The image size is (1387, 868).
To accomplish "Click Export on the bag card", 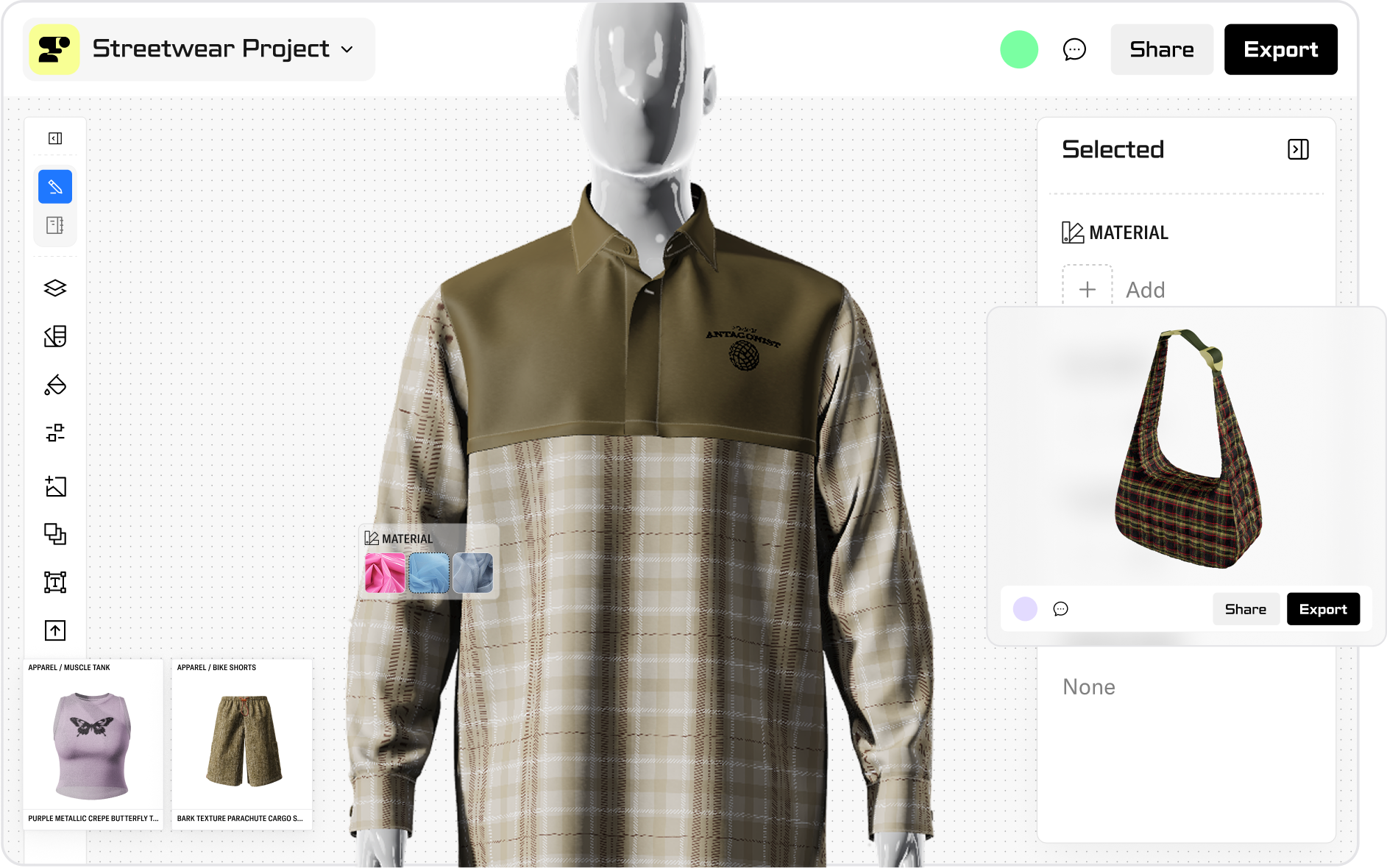I will tap(1323, 609).
